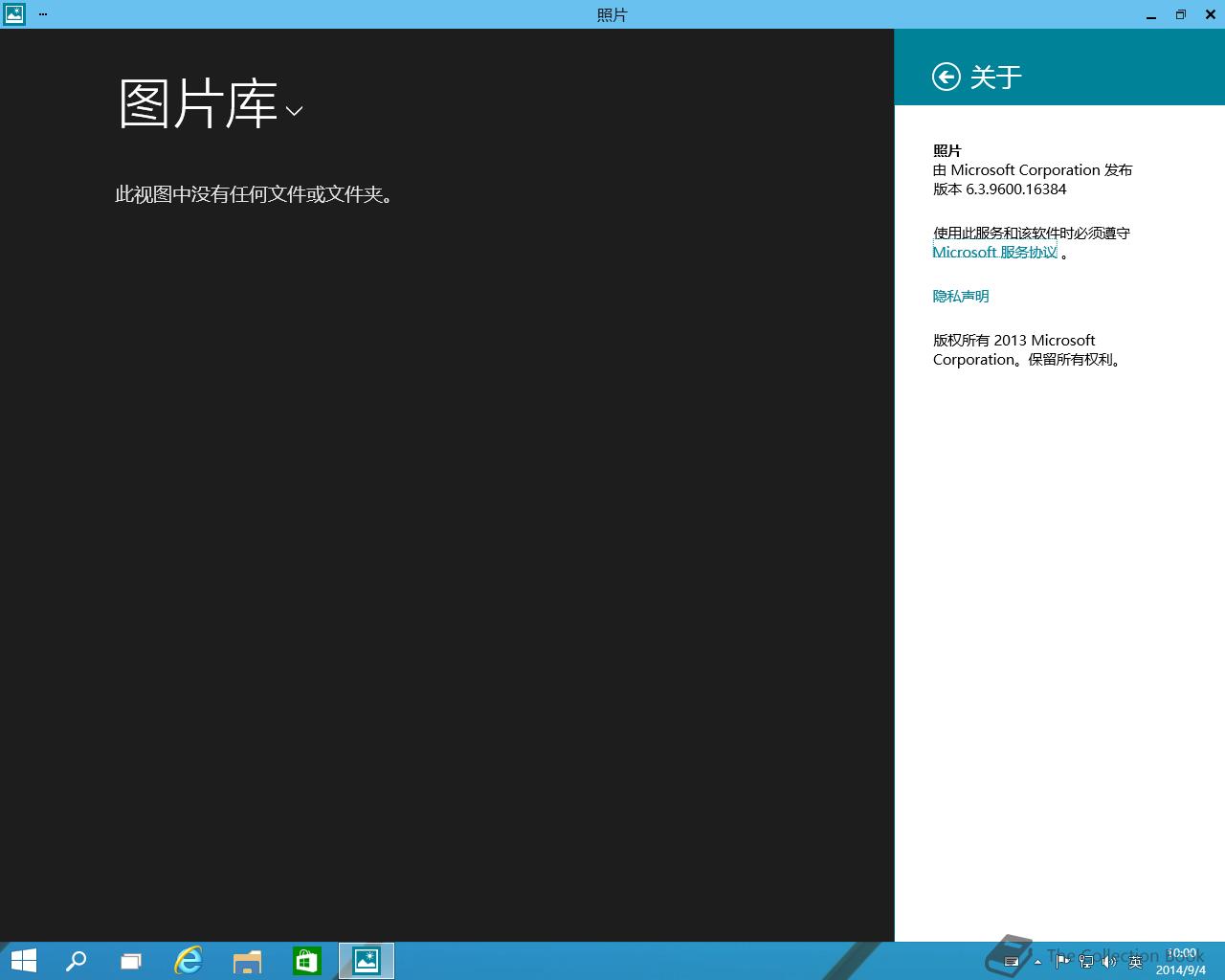
Task: Open Task View on the taskbar
Action: click(x=131, y=961)
